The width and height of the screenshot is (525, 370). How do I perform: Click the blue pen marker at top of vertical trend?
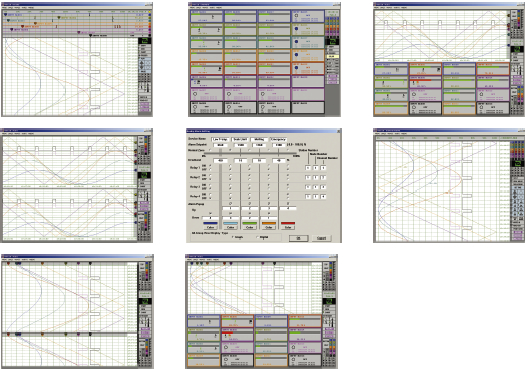pyautogui.click(x=192, y=264)
